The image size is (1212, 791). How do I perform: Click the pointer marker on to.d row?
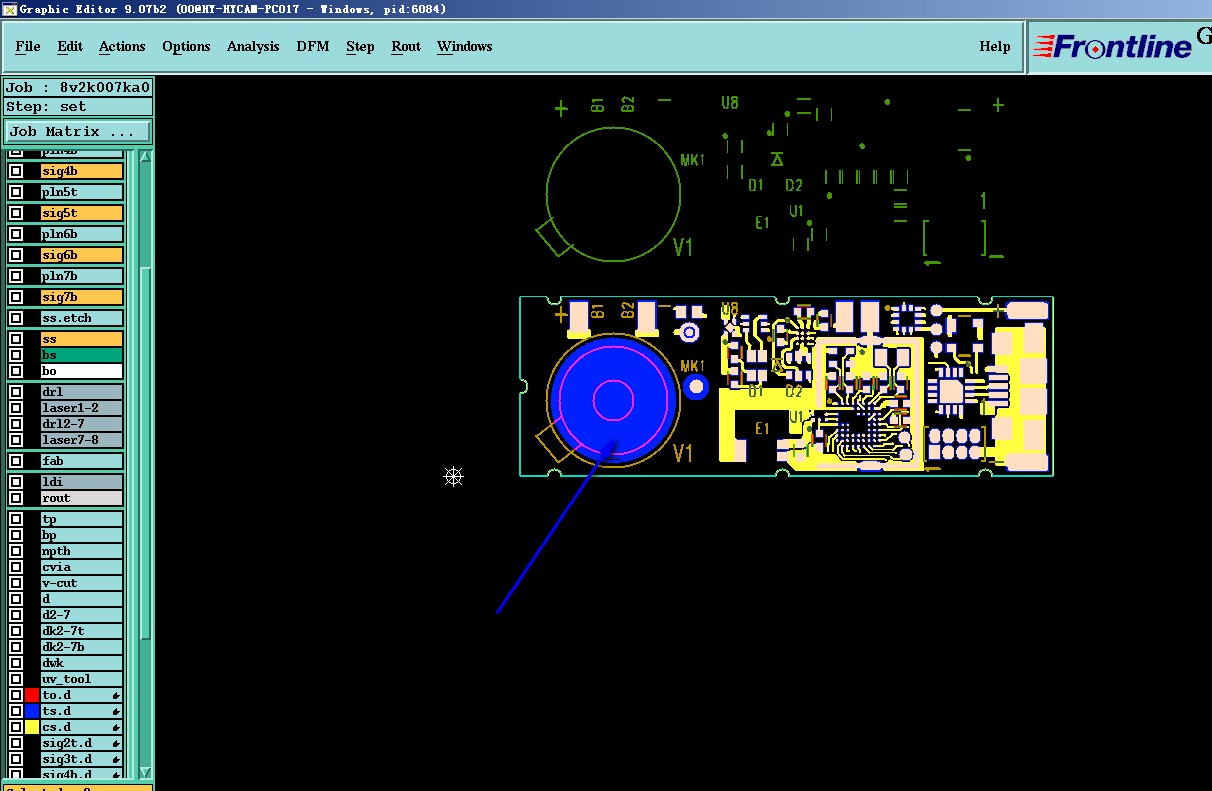click(x=116, y=695)
